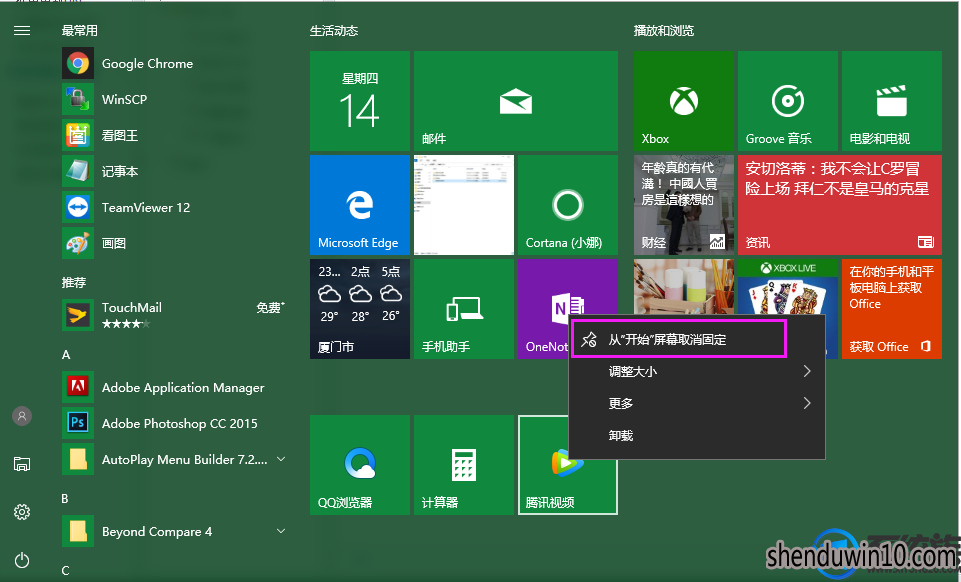Screen dimensions: 961x582
Task: Open the art supplies photo tile
Action: point(683,287)
